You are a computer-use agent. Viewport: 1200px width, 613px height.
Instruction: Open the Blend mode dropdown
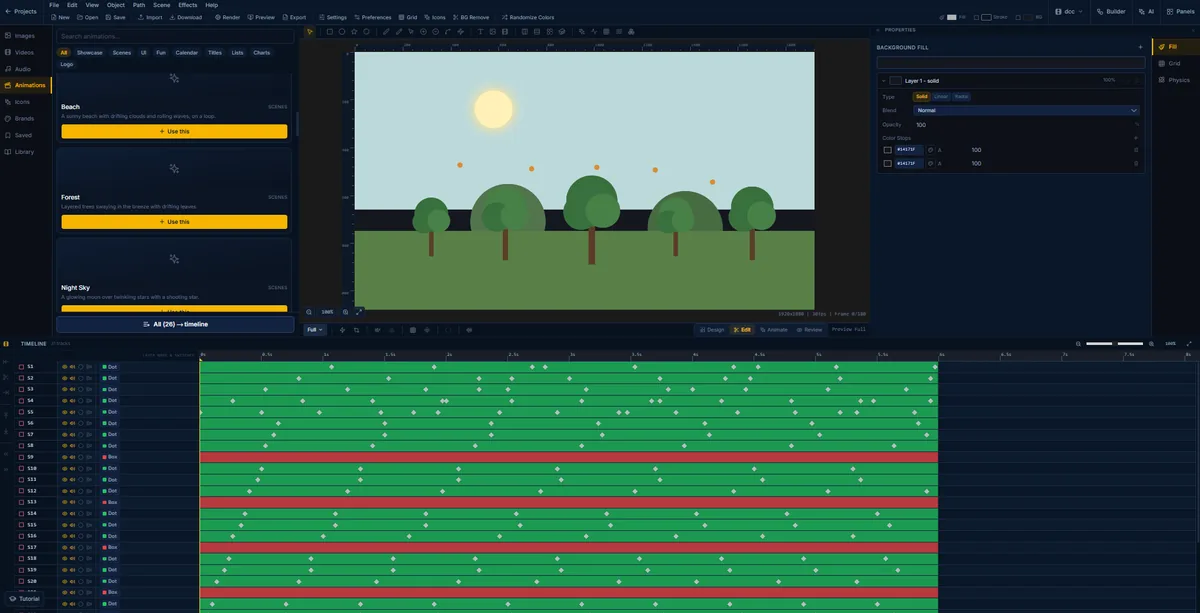[1027, 110]
